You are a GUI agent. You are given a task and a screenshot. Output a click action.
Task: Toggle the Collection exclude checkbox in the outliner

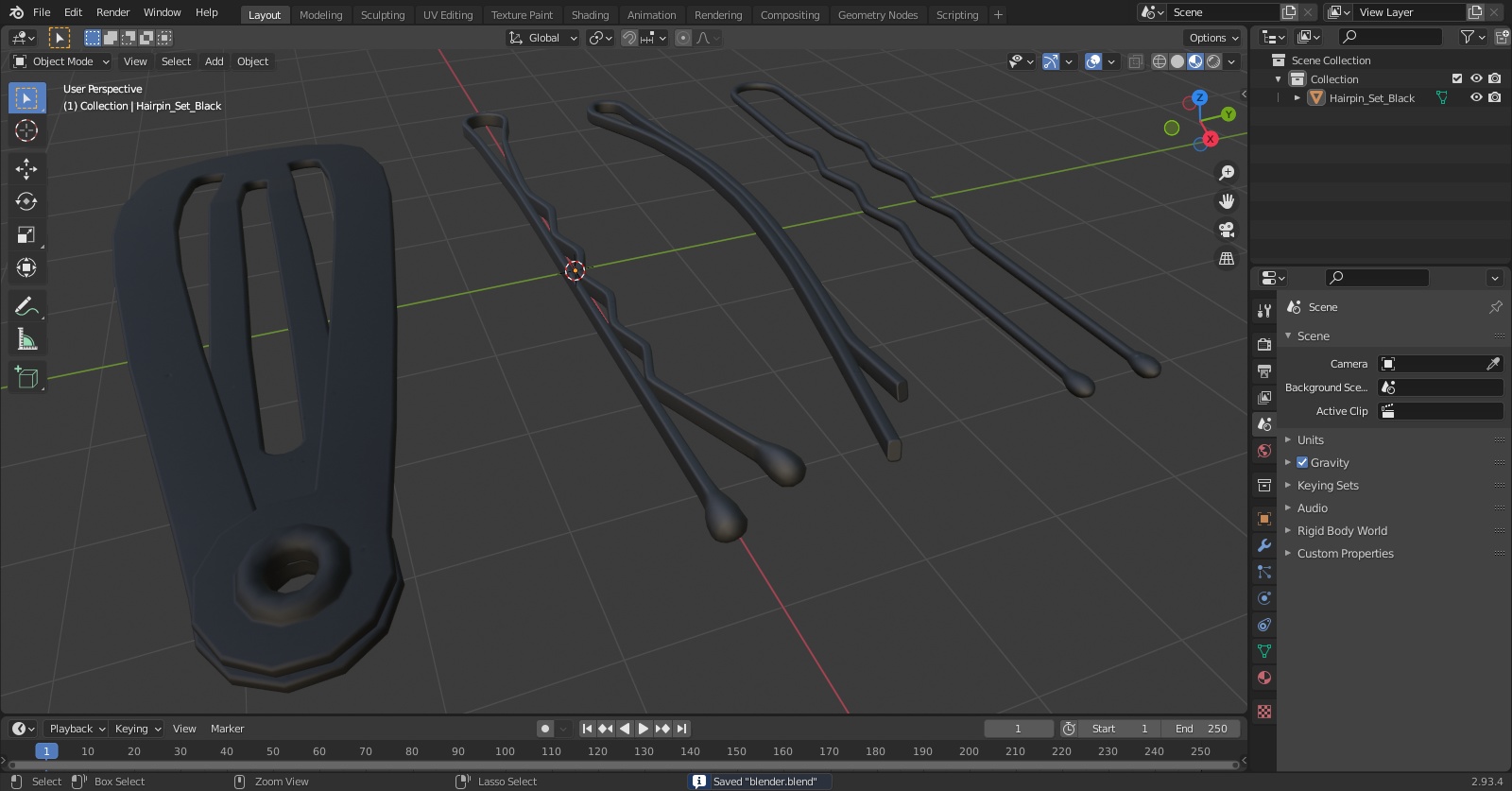(x=1457, y=78)
